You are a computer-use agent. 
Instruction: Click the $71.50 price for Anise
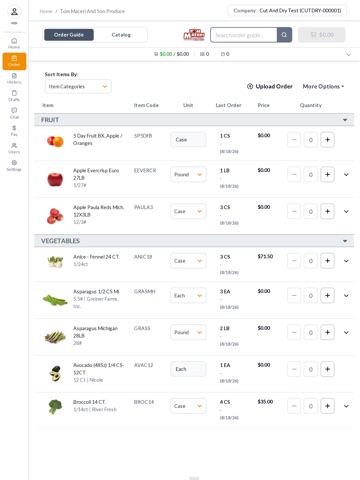265,256
